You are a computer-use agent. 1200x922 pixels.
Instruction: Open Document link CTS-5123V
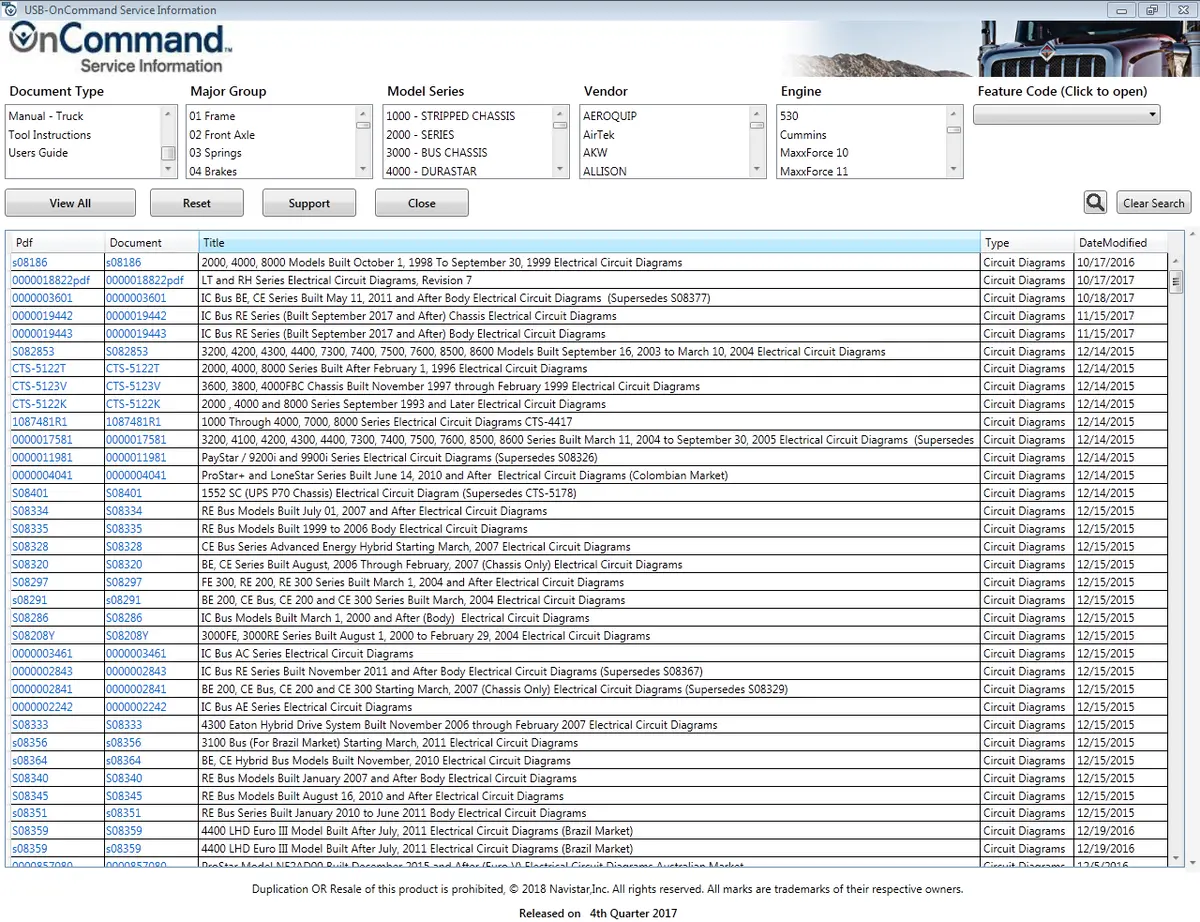[133, 387]
